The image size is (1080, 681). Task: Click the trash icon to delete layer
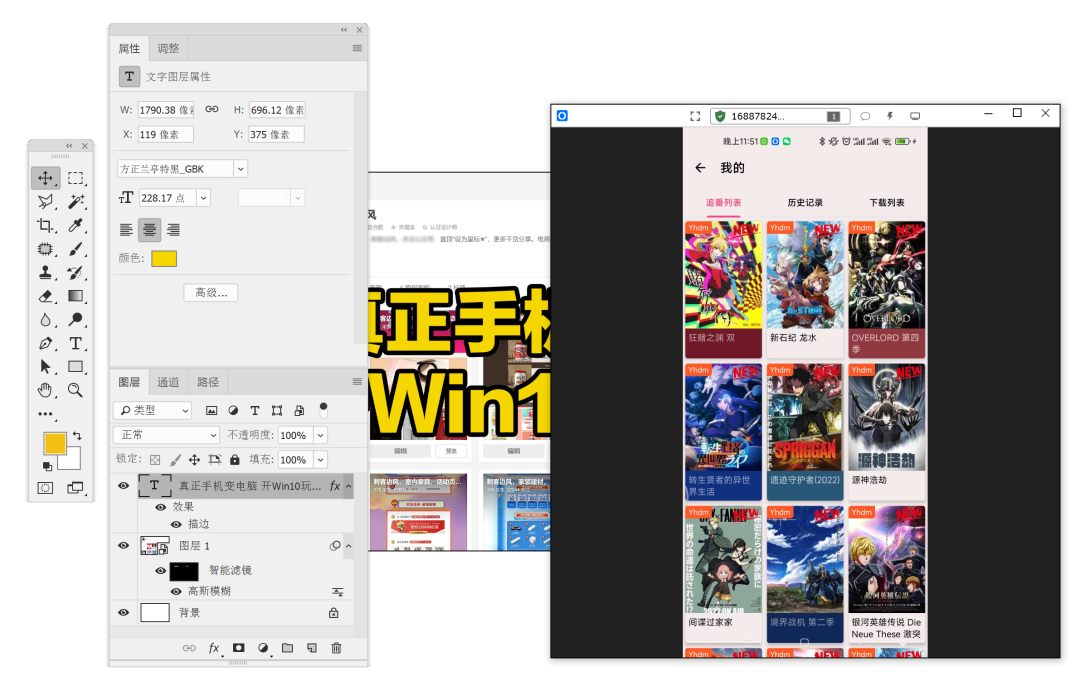[x=336, y=647]
